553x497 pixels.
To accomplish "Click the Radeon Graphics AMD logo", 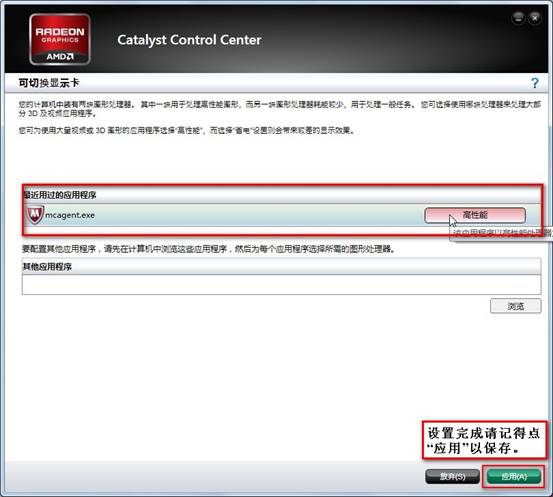I will [x=60, y=40].
